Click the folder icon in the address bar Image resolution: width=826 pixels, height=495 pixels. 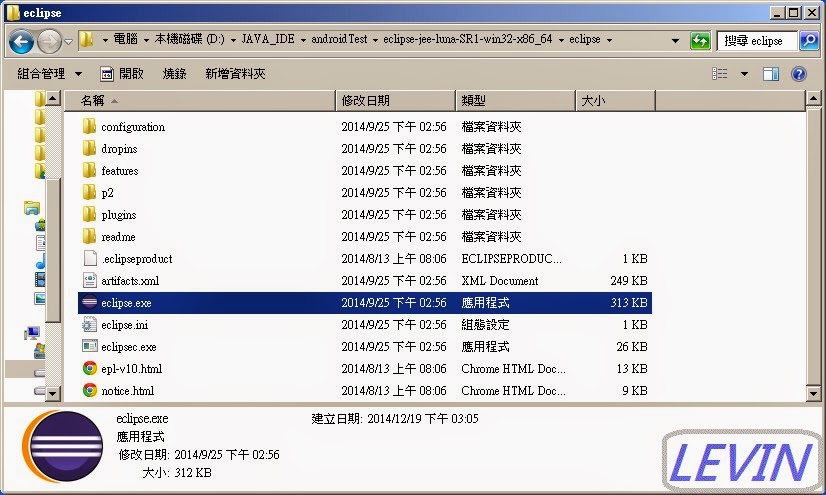click(87, 39)
